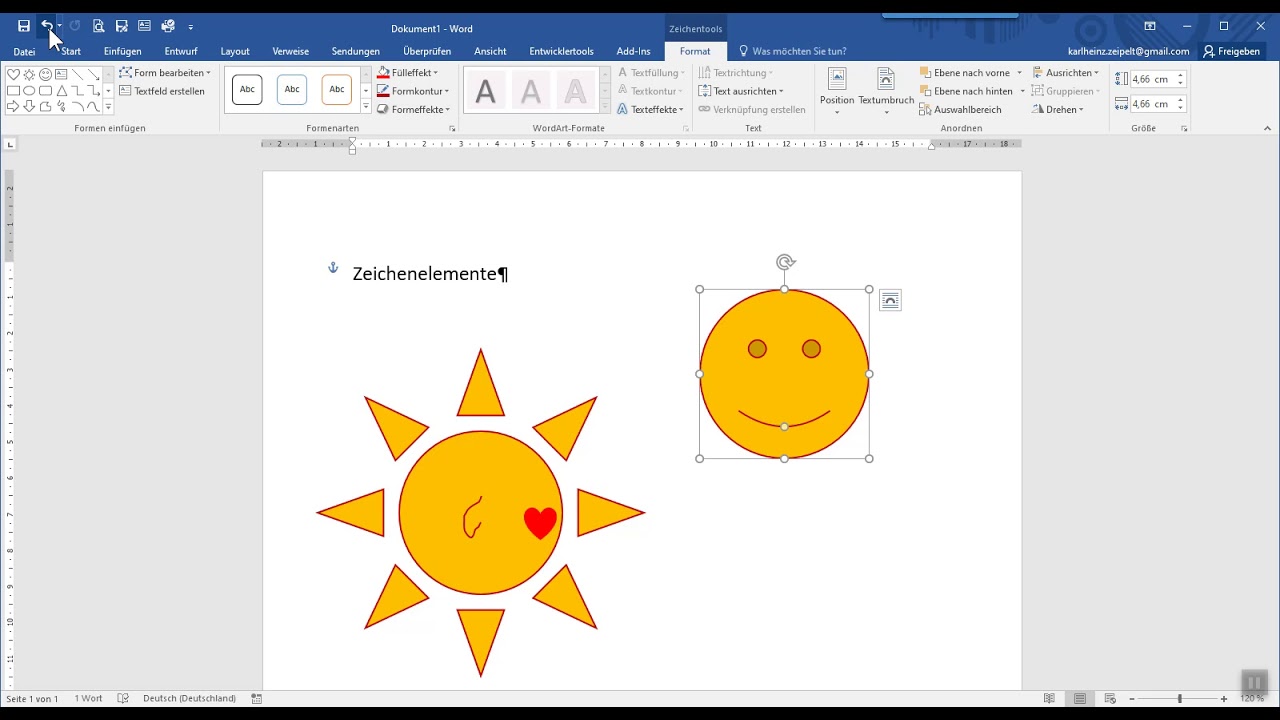Collapse the ribbon with the arrow
The height and width of the screenshot is (720, 1280).
[1268, 128]
